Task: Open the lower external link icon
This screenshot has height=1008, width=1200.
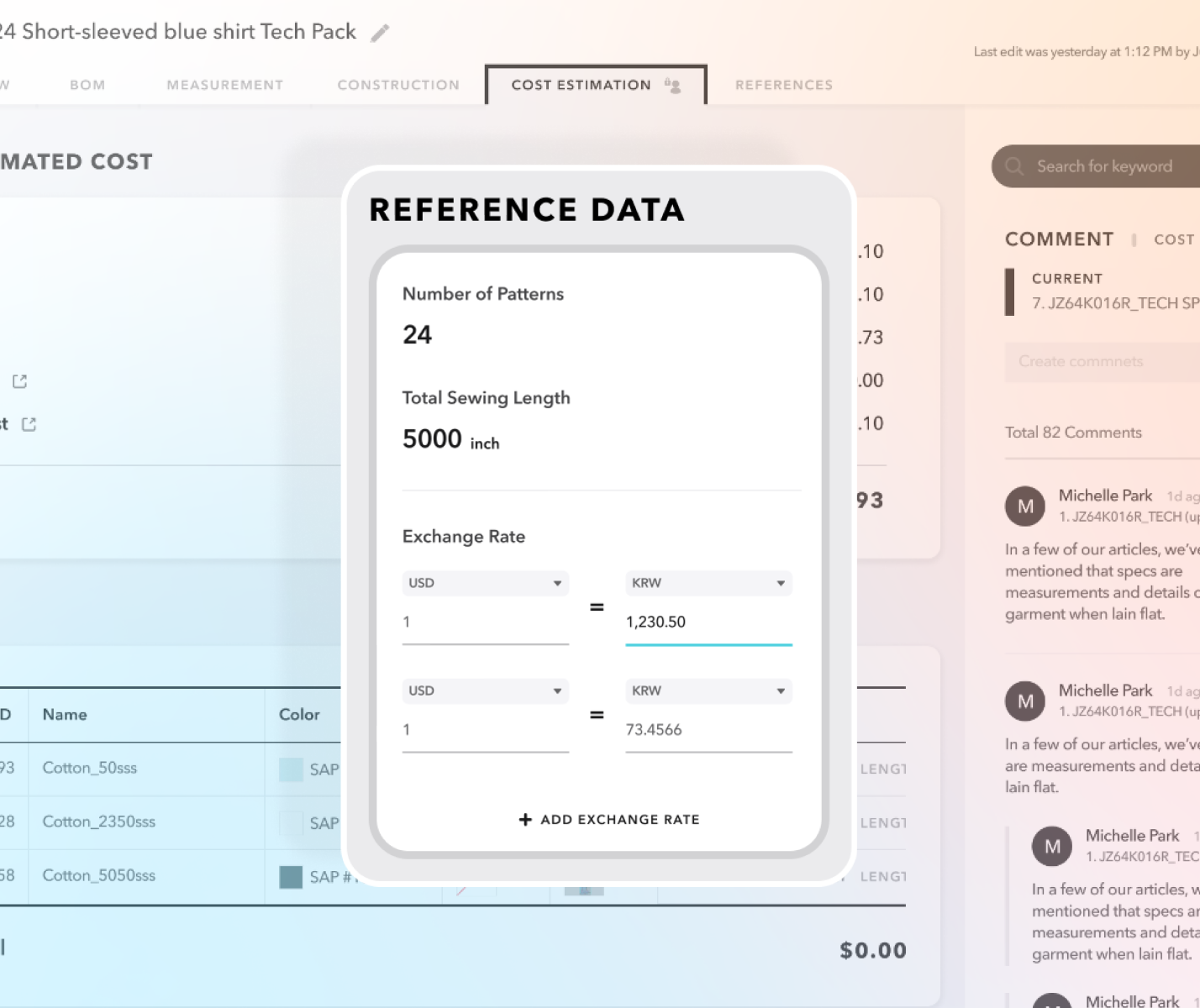Action: pyautogui.click(x=29, y=424)
